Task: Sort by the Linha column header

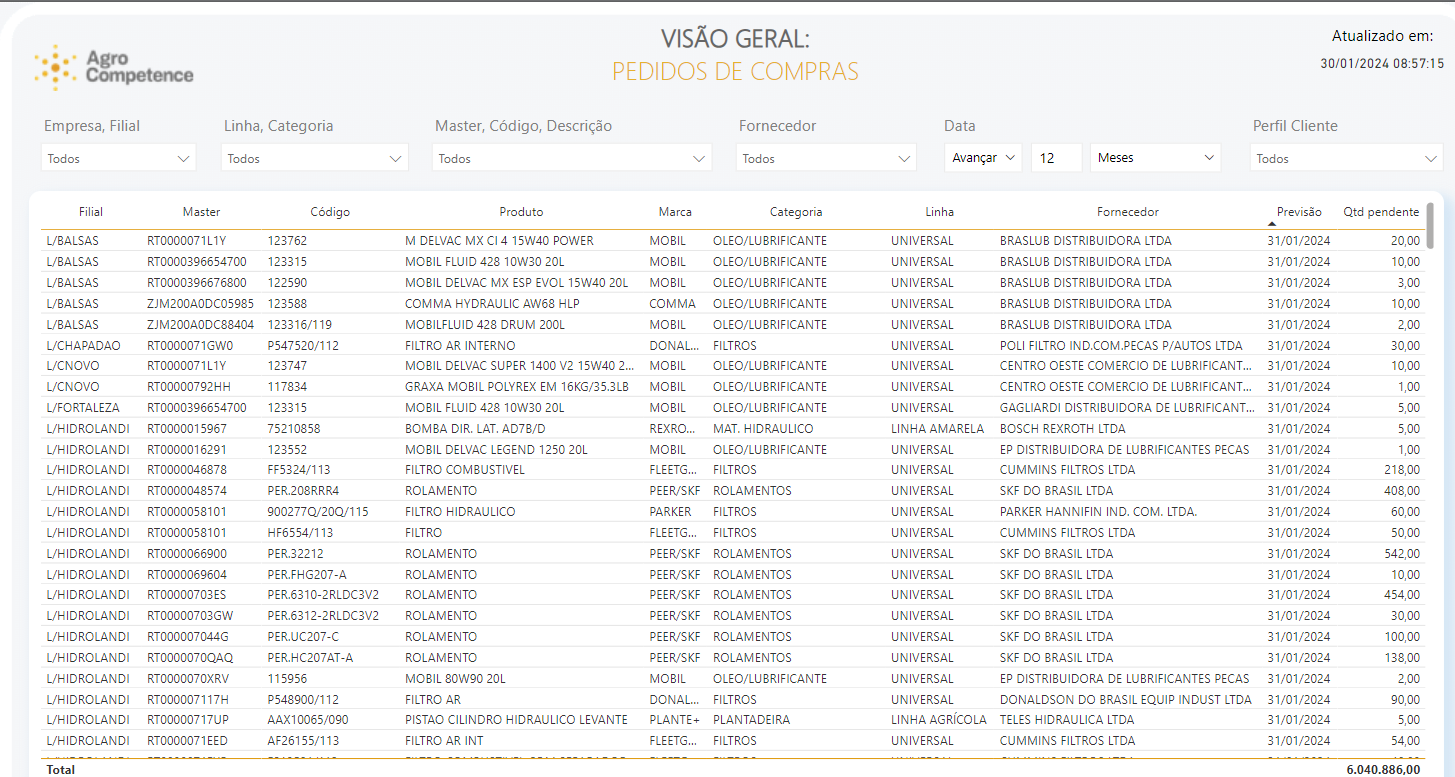Action: 940,212
